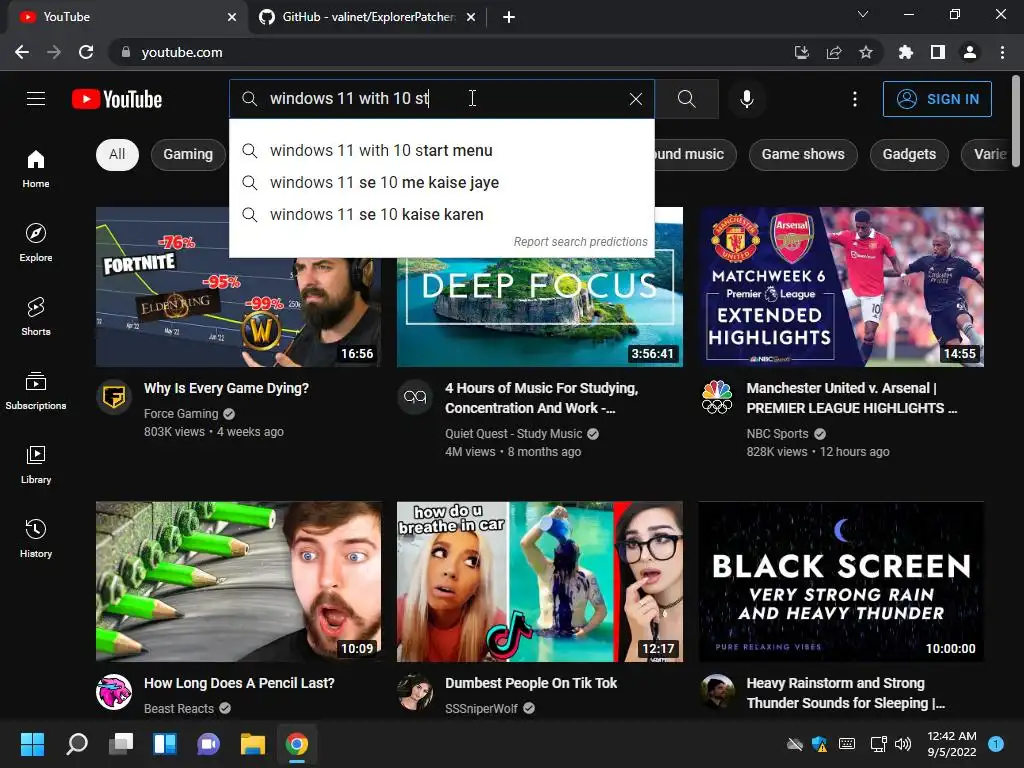Open NBC Sports channel link

(x=777, y=434)
